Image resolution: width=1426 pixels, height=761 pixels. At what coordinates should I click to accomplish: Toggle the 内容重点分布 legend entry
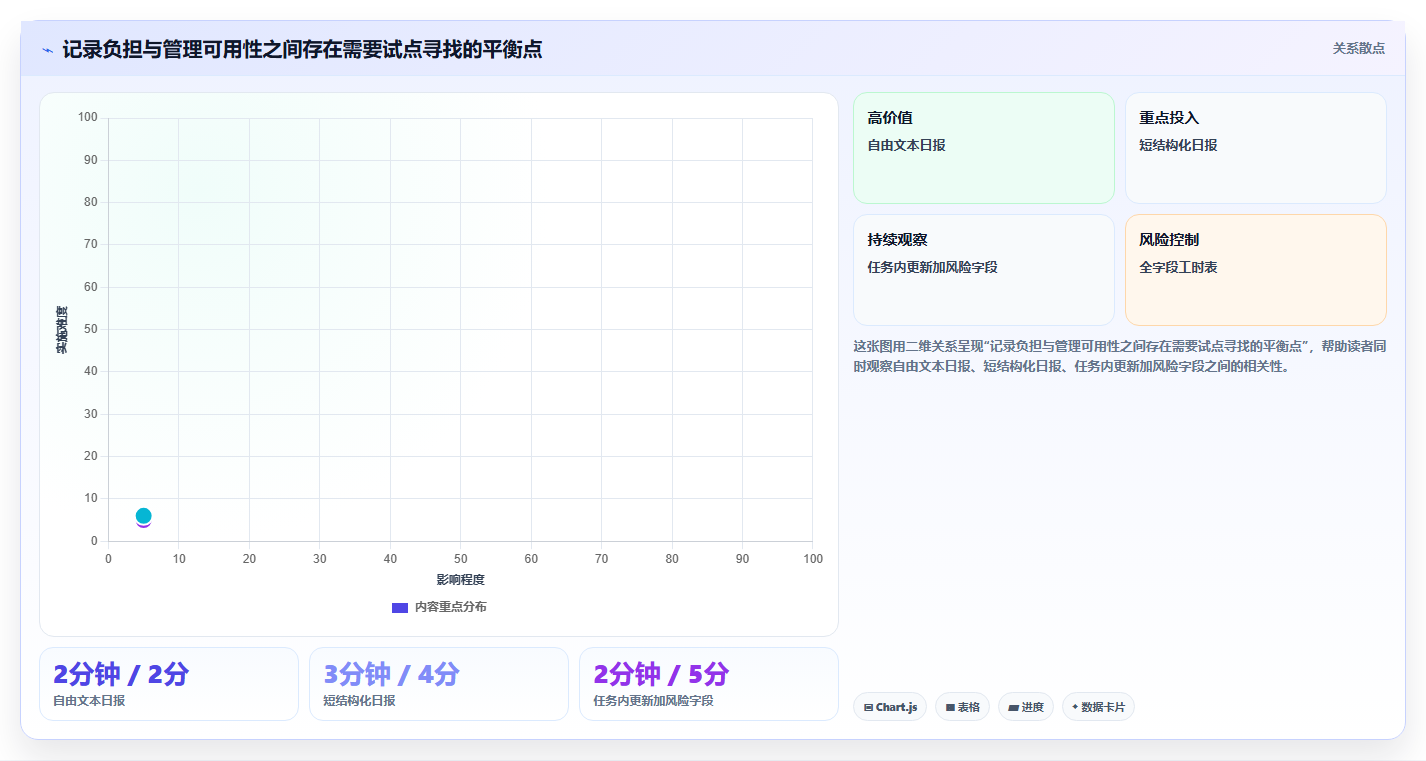tap(439, 607)
